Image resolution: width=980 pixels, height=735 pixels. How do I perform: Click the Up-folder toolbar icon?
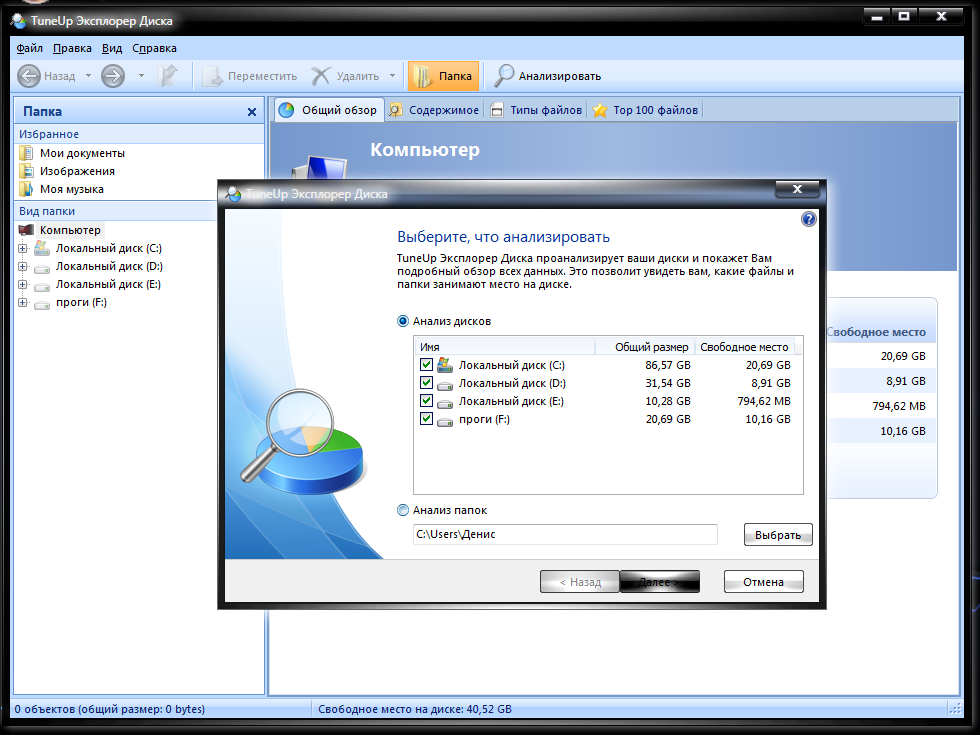168,76
